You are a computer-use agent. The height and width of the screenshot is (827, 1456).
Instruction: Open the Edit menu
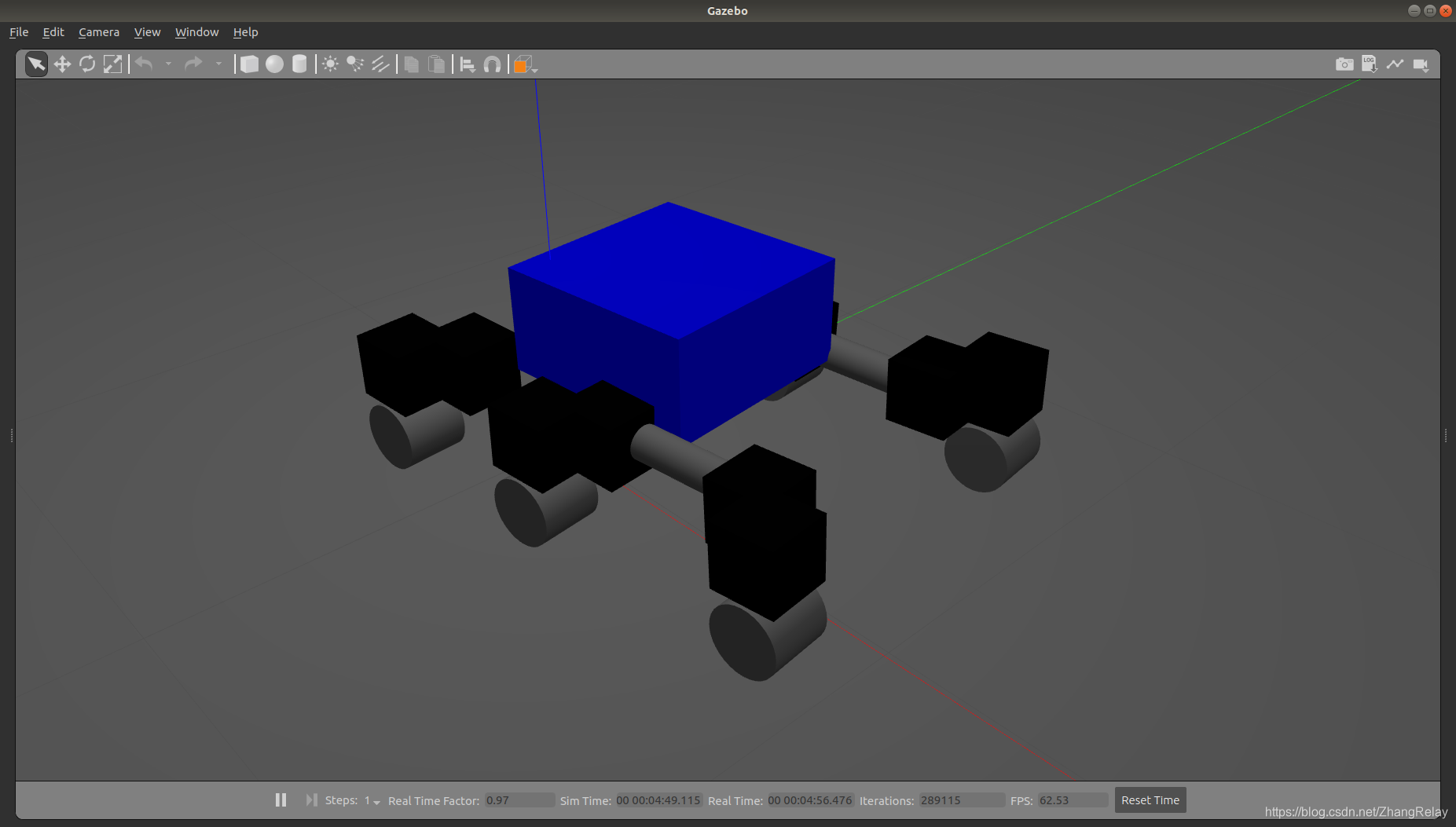(53, 32)
